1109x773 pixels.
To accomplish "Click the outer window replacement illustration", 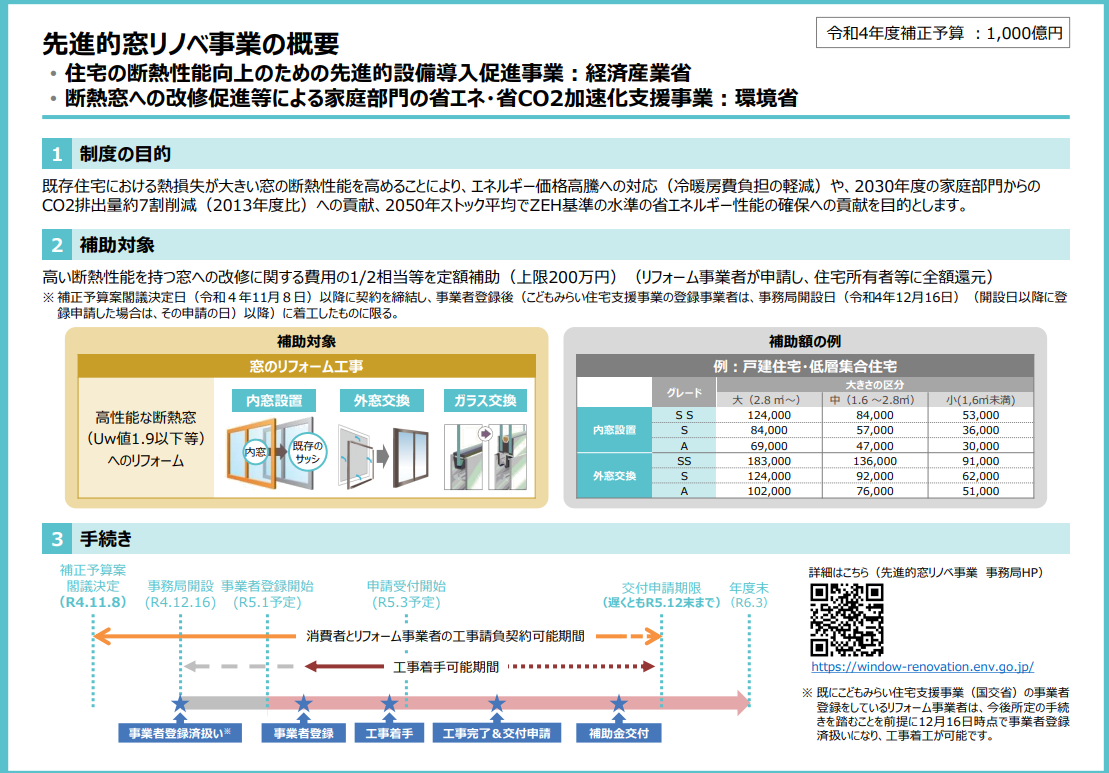I will (383, 457).
